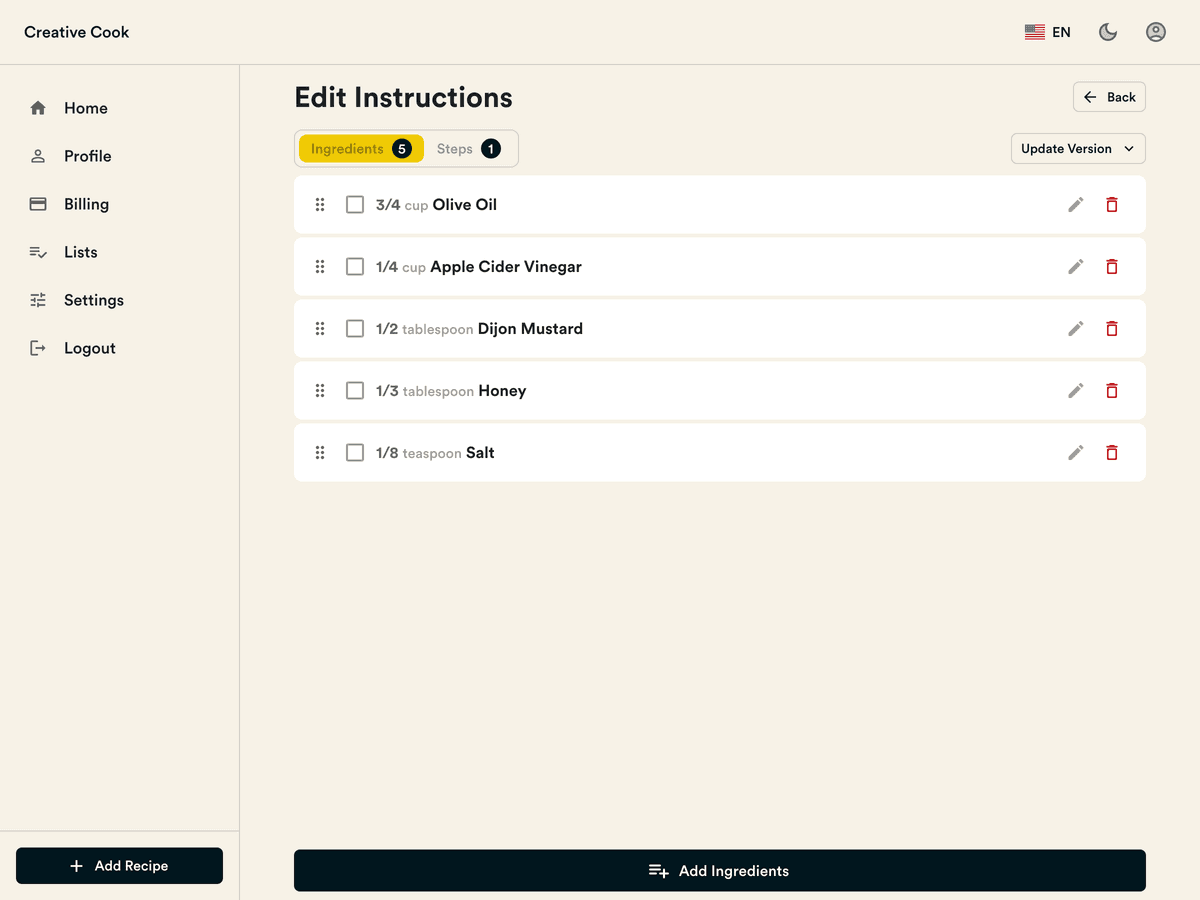
Task: Select the Honey ingredient checkbox
Action: (355, 391)
